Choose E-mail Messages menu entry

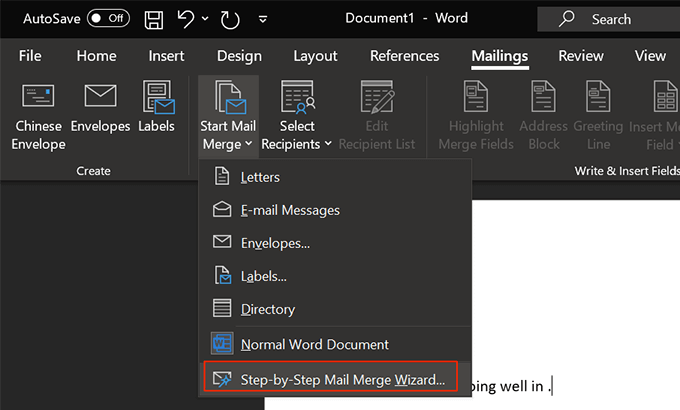pyautogui.click(x=290, y=210)
